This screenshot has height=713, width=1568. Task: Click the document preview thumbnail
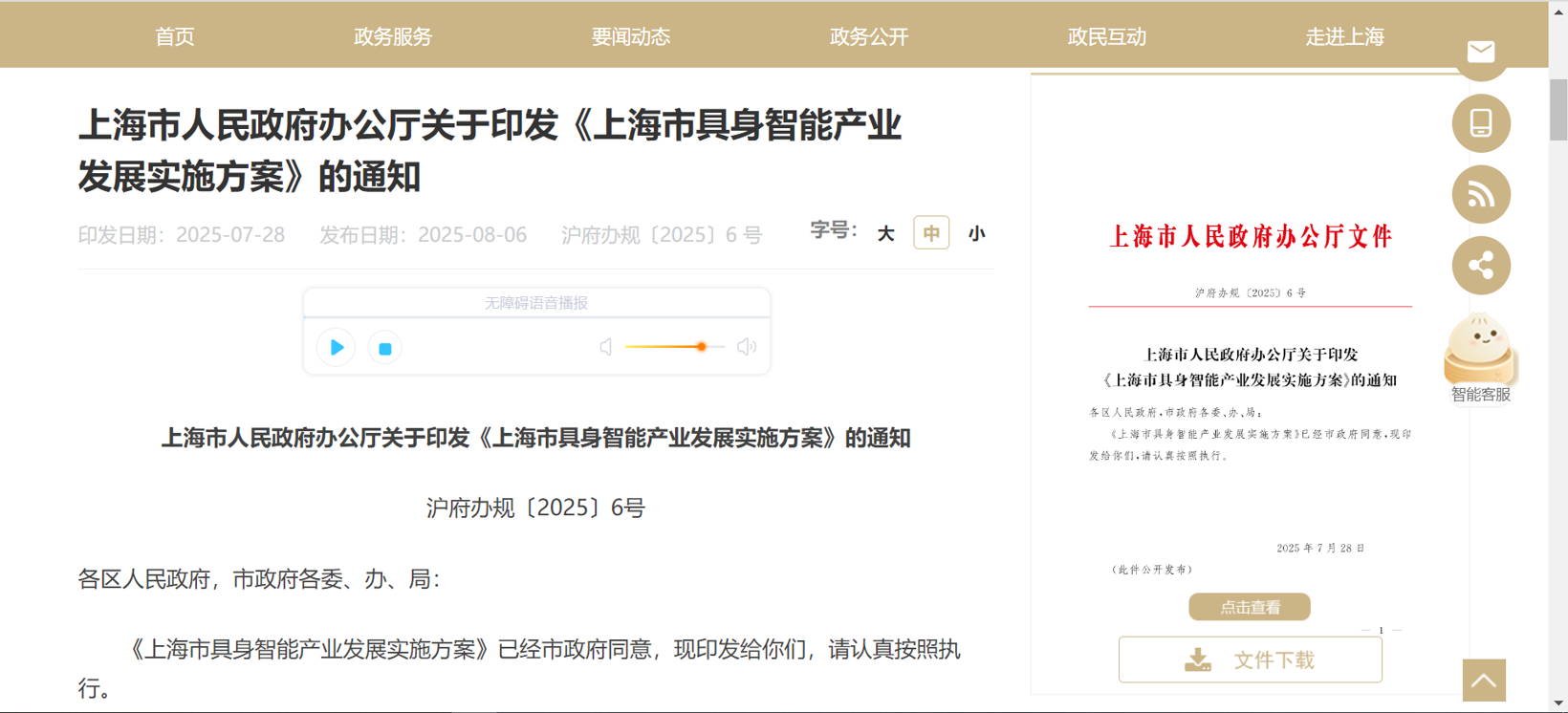tap(1250, 382)
